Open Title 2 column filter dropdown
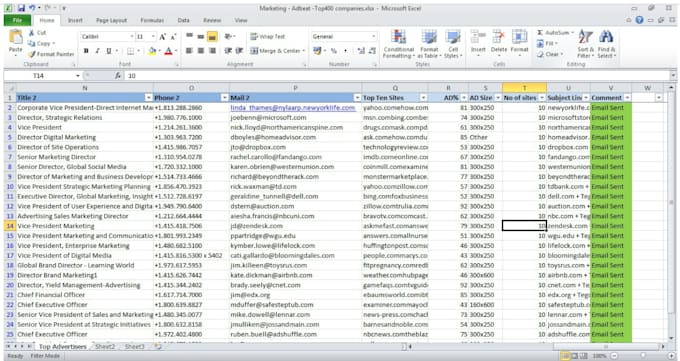 (149, 98)
